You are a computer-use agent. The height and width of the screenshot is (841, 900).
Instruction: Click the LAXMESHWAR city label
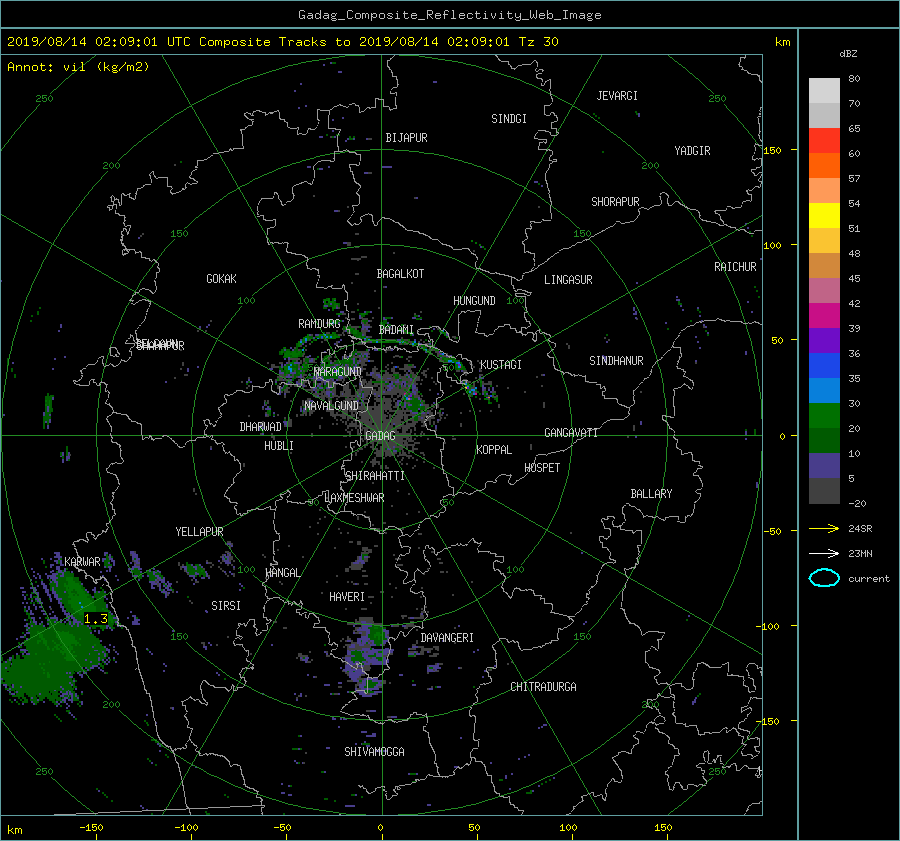(x=354, y=498)
